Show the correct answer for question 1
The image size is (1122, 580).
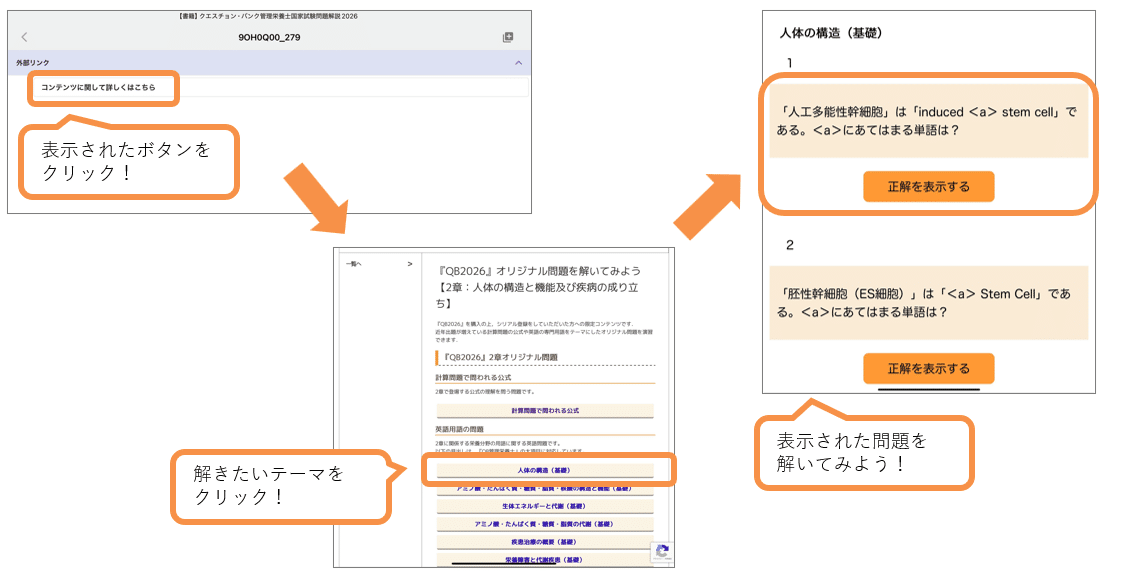(x=928, y=187)
